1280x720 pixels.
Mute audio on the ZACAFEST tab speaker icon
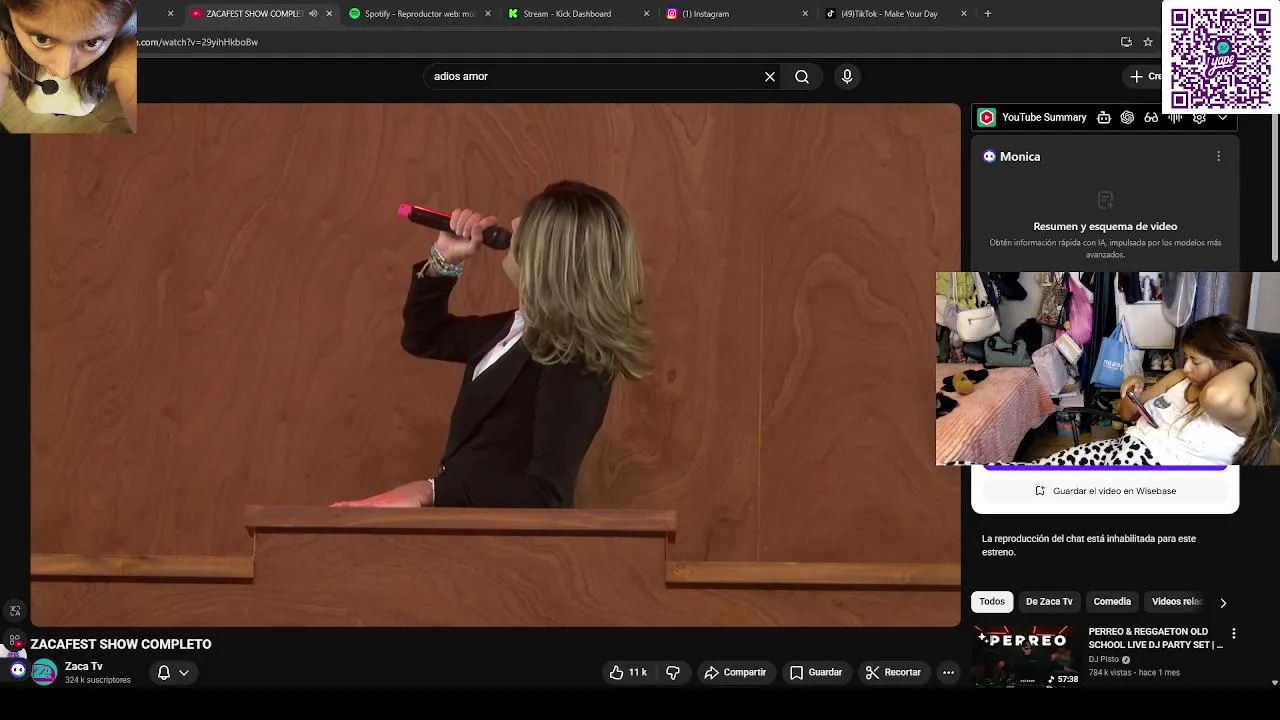pos(313,14)
